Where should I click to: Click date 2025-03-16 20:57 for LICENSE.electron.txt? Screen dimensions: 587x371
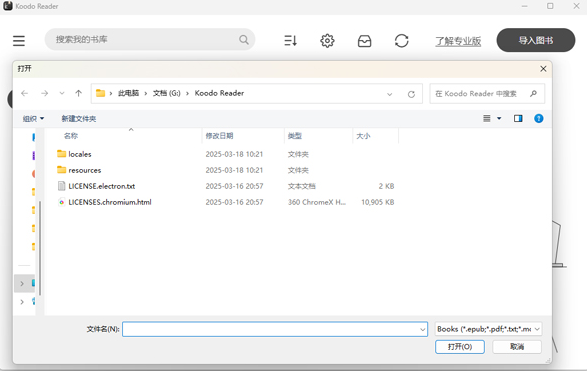[x=234, y=186]
